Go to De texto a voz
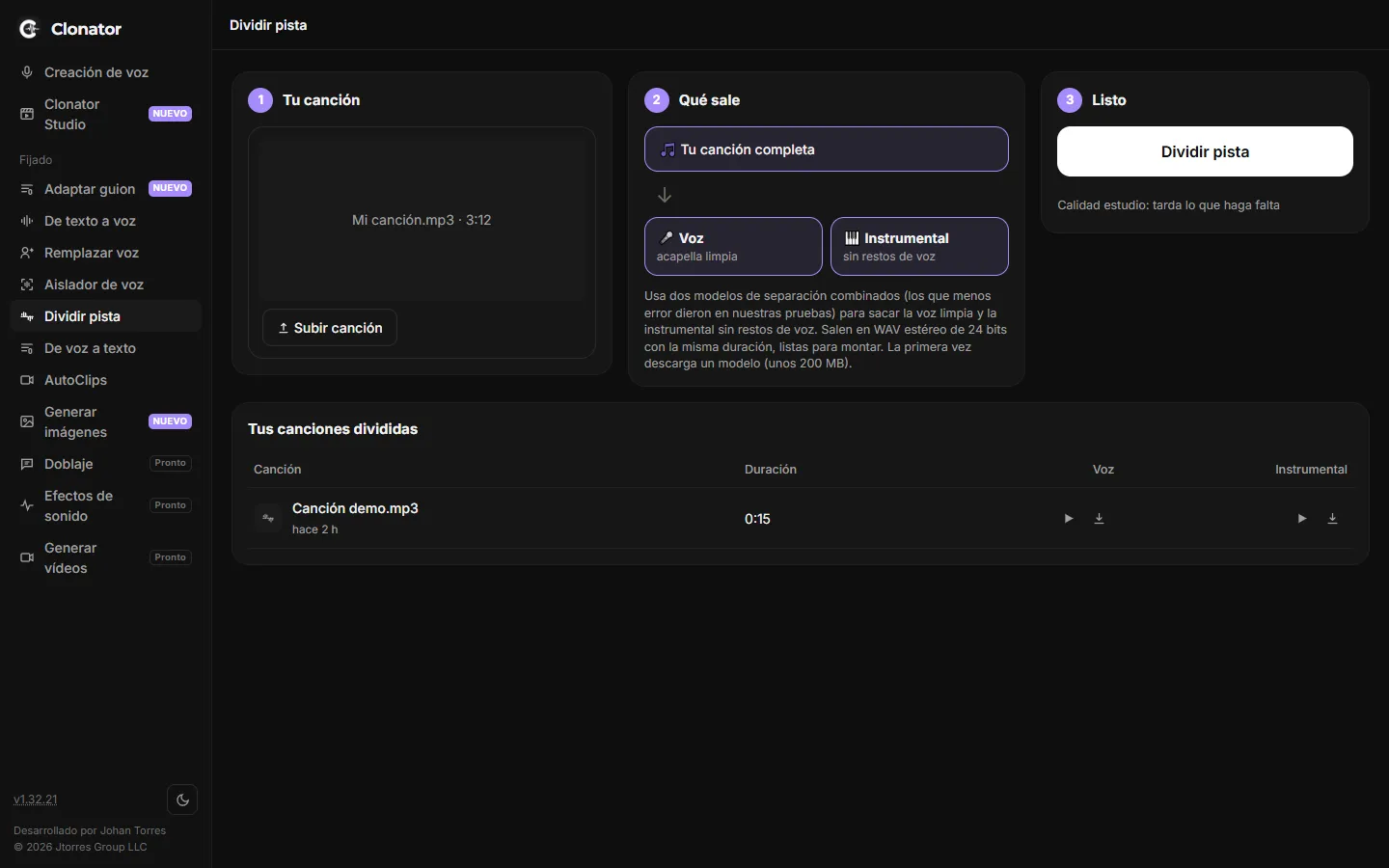1389x868 pixels. 105,221
